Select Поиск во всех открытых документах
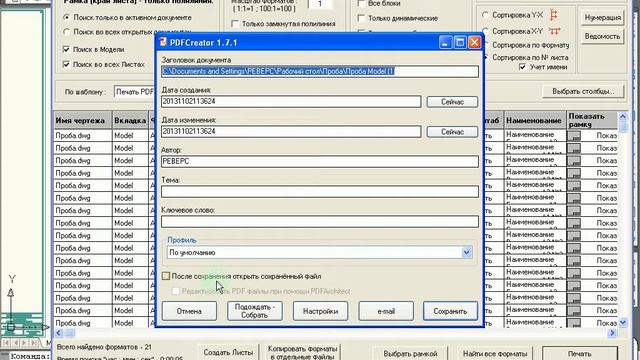The width and height of the screenshot is (640, 360). pyautogui.click(x=67, y=31)
